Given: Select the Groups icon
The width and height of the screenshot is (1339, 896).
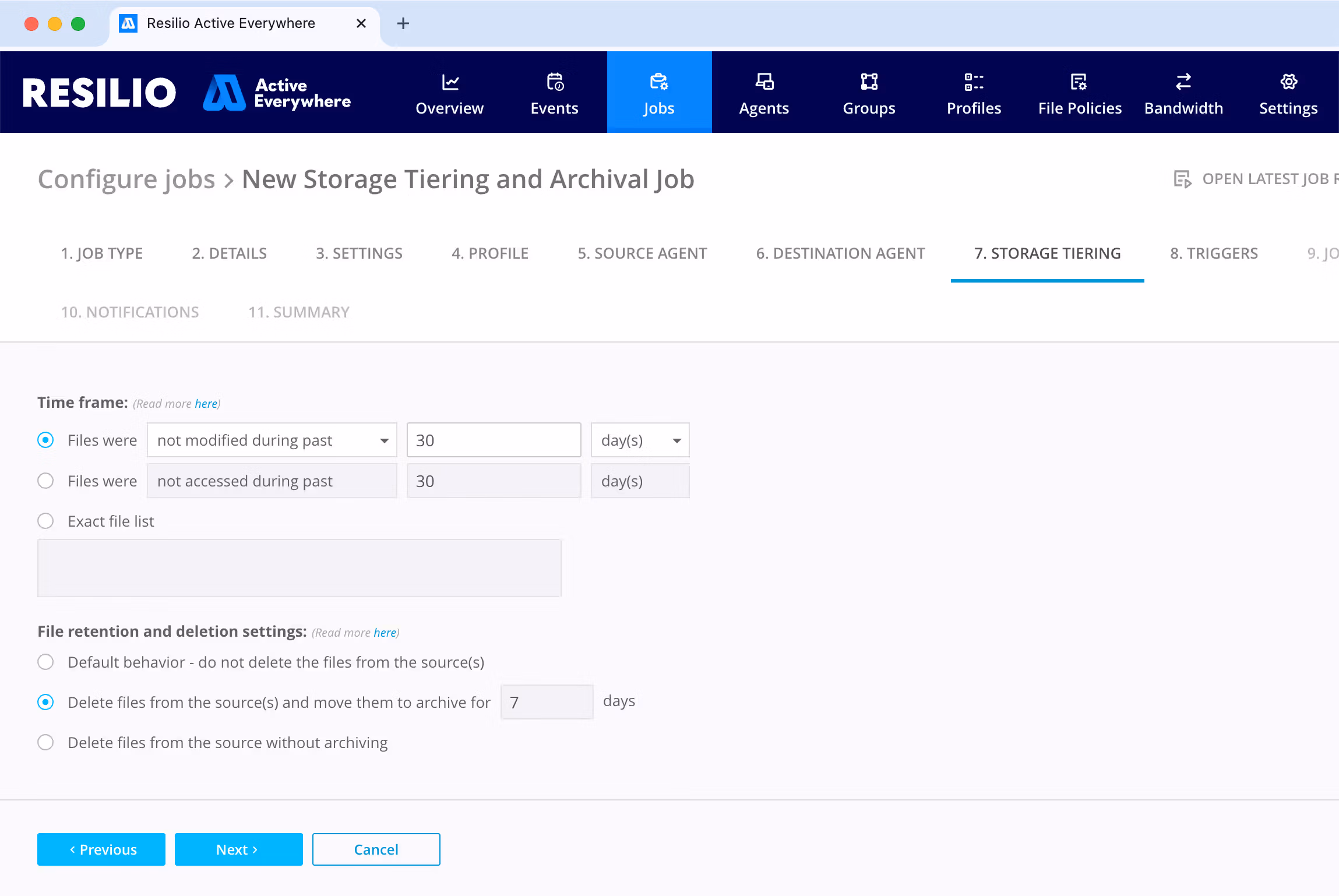Looking at the screenshot, I should [x=868, y=83].
